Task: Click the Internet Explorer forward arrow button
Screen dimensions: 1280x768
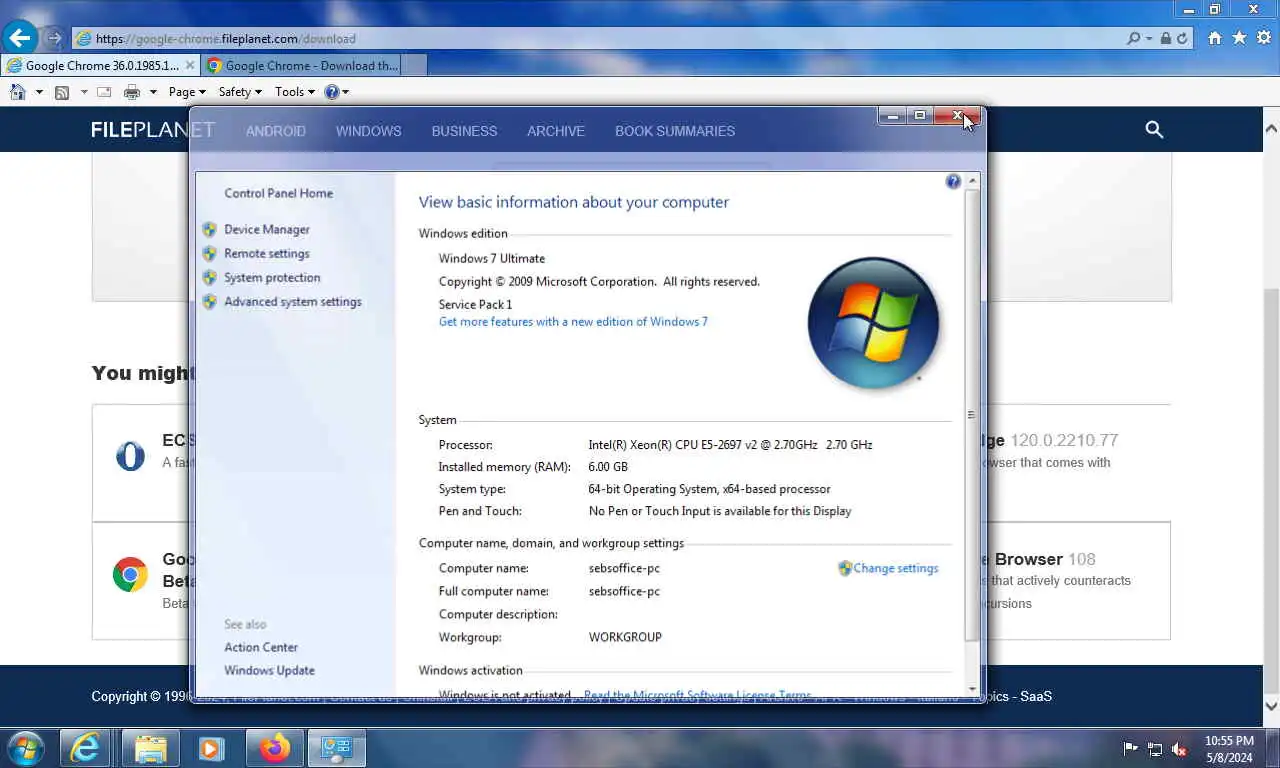Action: coord(55,39)
